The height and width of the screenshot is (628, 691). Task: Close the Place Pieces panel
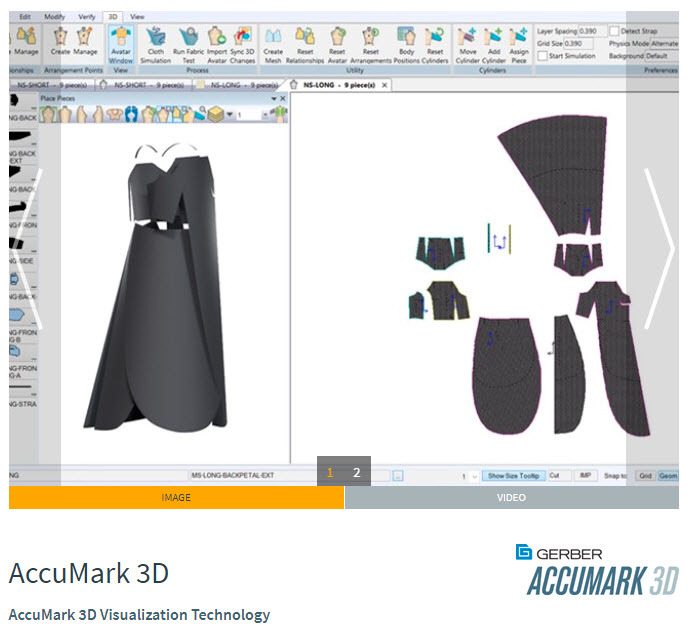283,98
